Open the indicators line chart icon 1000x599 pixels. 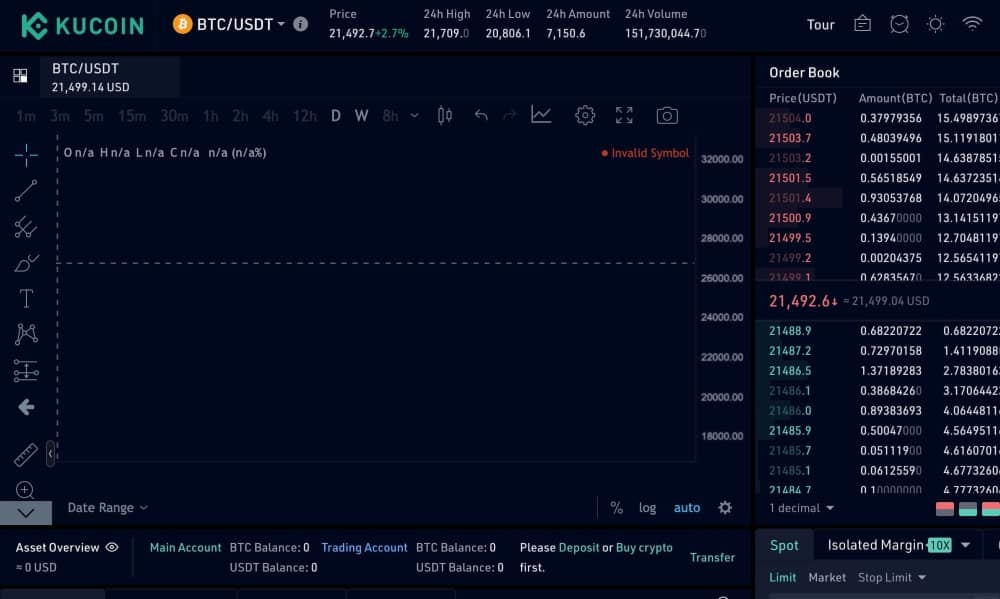(x=541, y=115)
